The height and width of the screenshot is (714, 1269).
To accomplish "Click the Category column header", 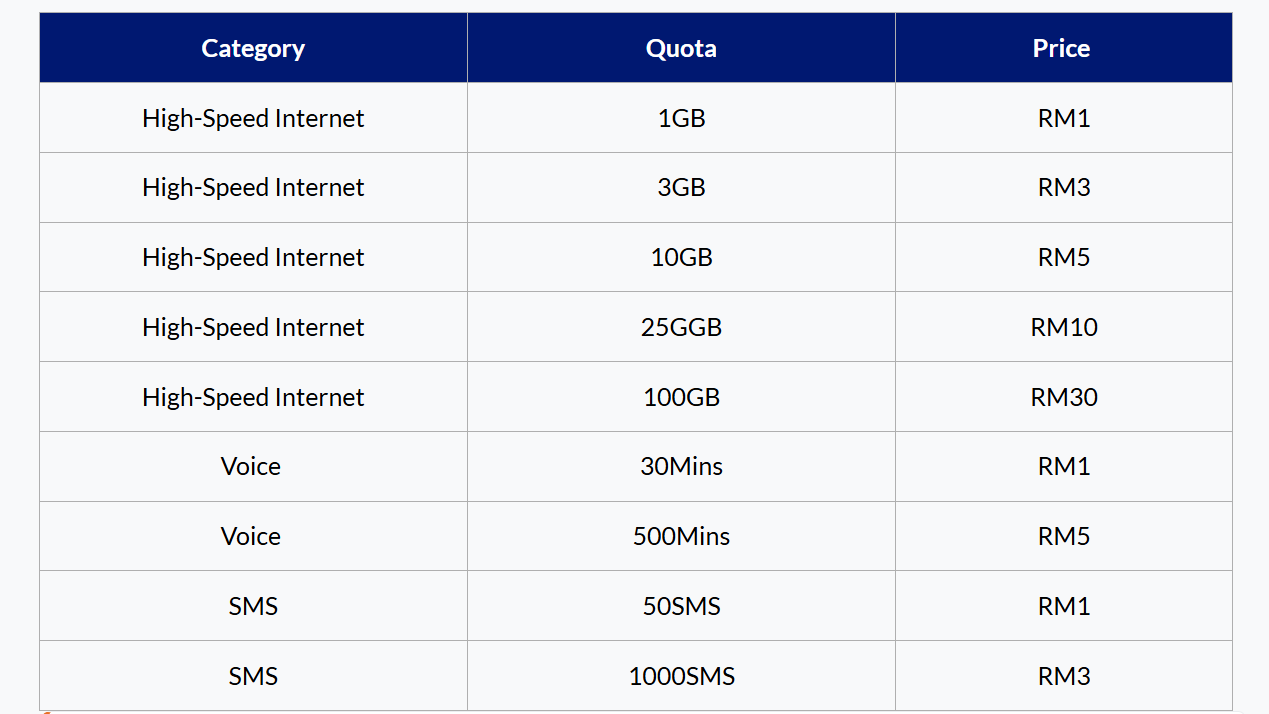I will coord(253,48).
